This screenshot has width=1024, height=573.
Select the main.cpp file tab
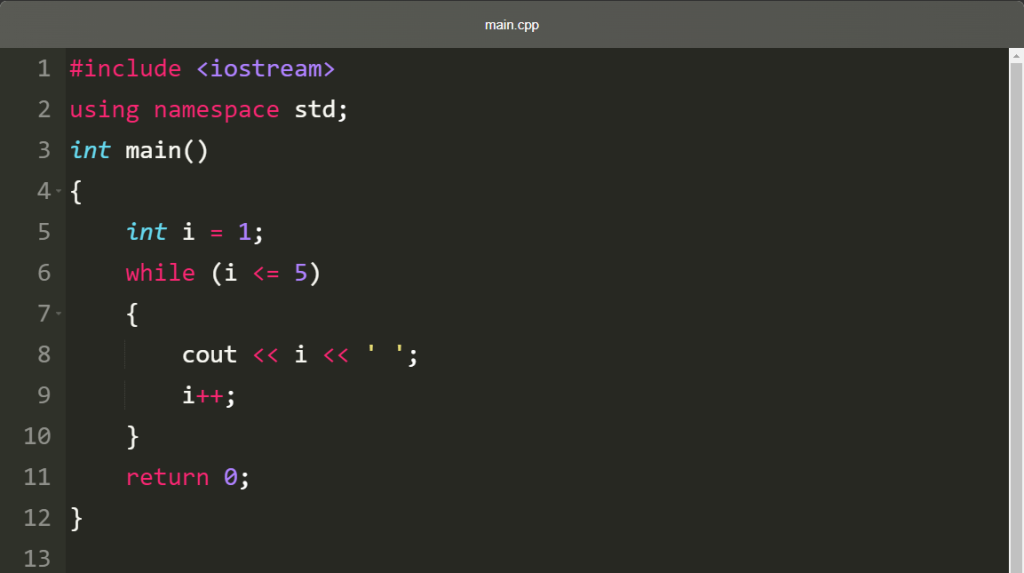pos(511,25)
